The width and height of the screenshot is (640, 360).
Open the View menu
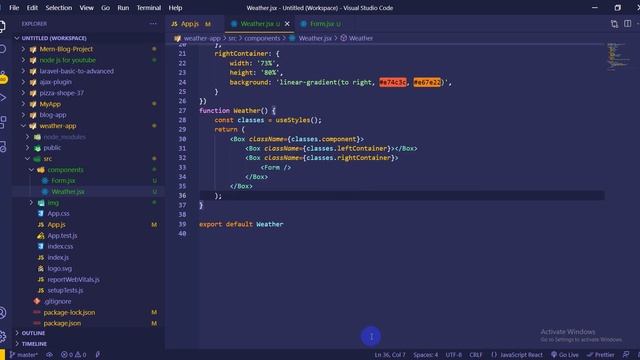click(86, 8)
